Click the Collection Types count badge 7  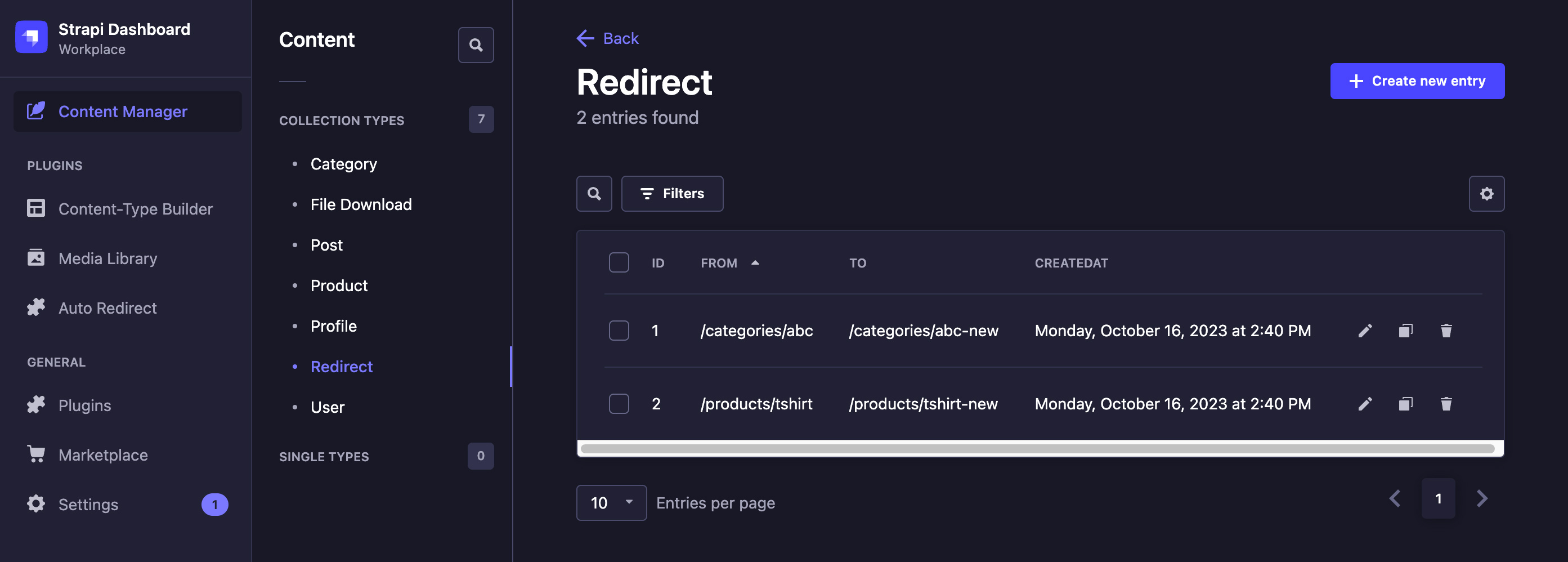[481, 119]
